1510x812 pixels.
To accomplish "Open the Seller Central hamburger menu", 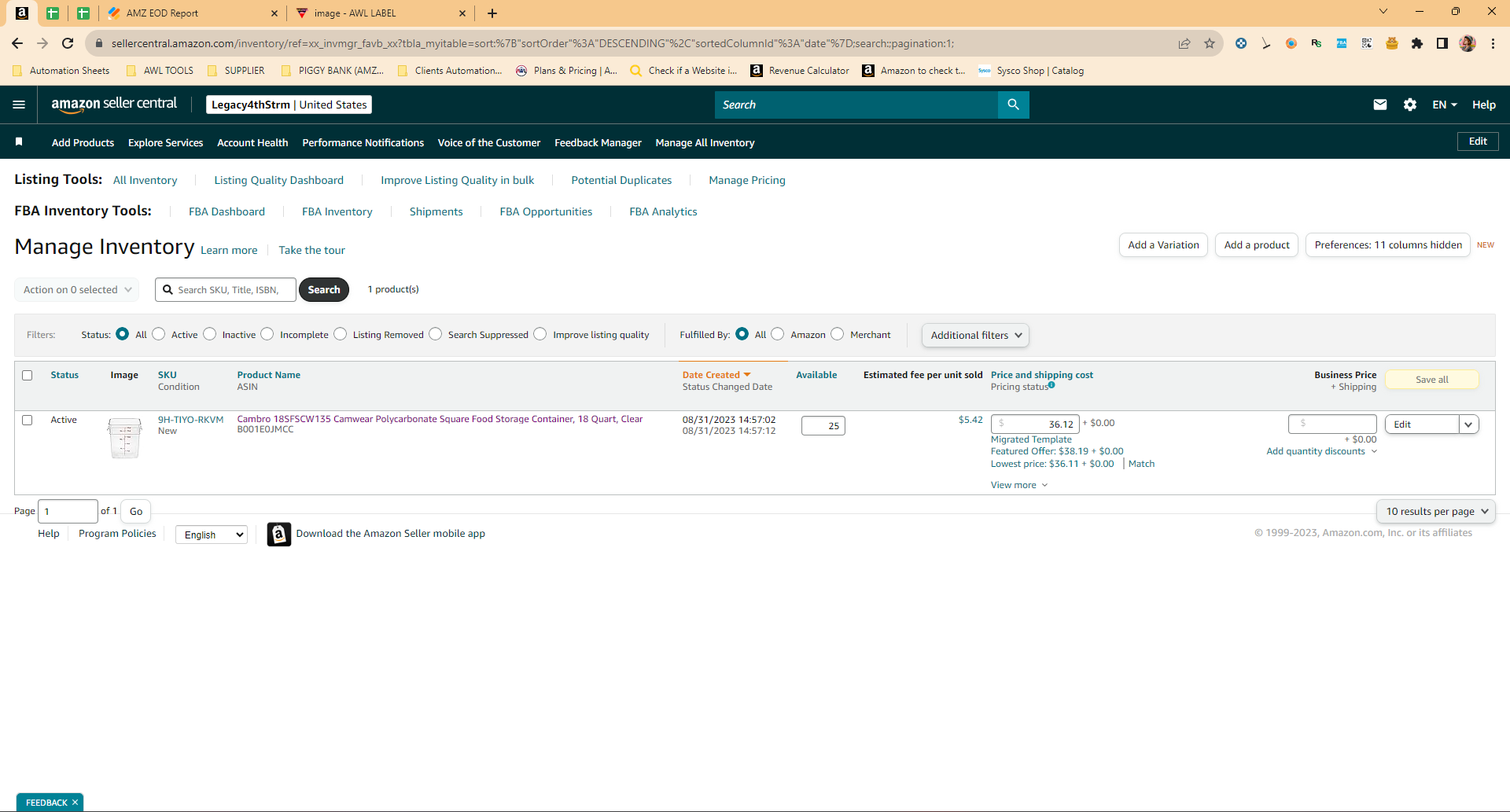I will 19,105.
